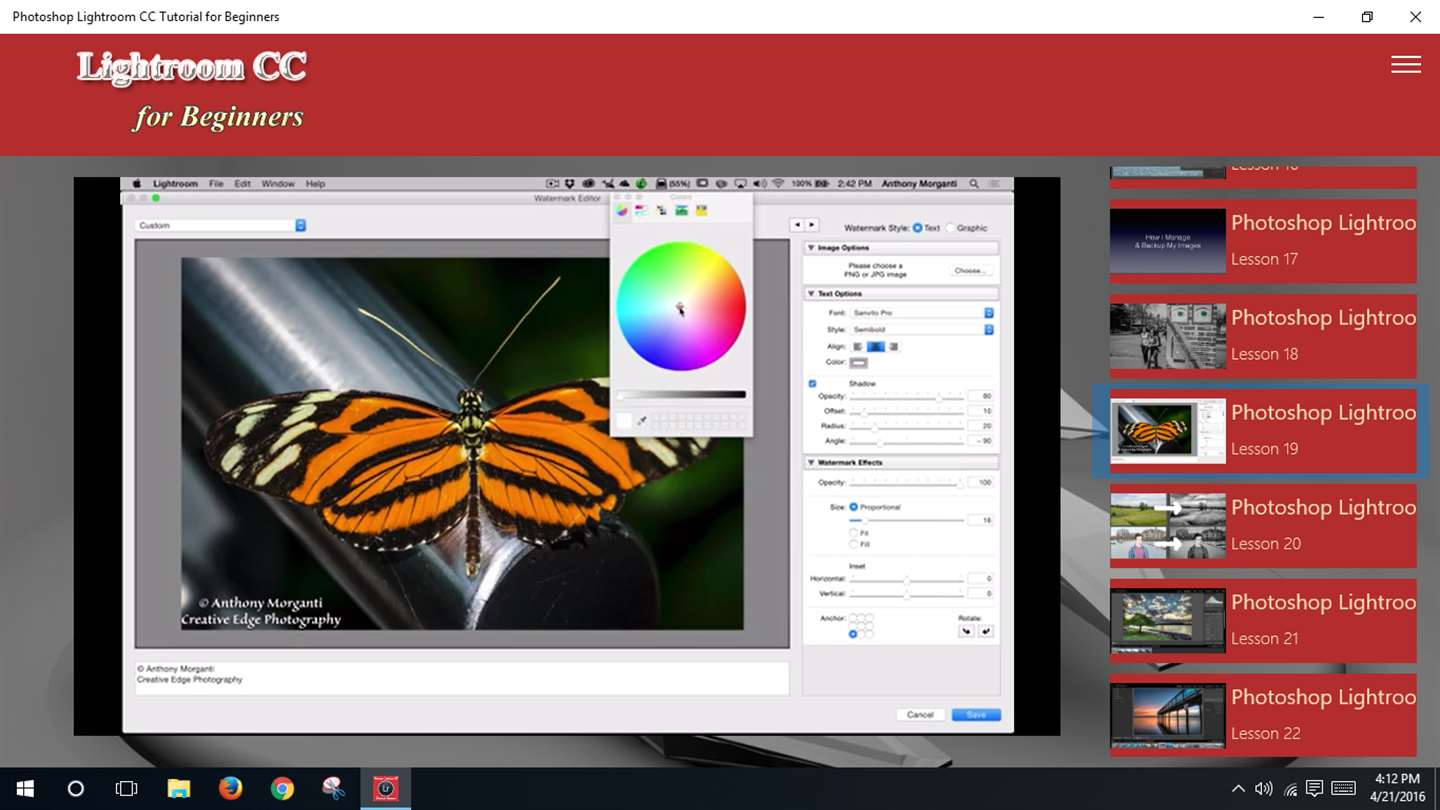Open File Explorer from the taskbar
Viewport: 1440px width, 810px height.
(178, 789)
